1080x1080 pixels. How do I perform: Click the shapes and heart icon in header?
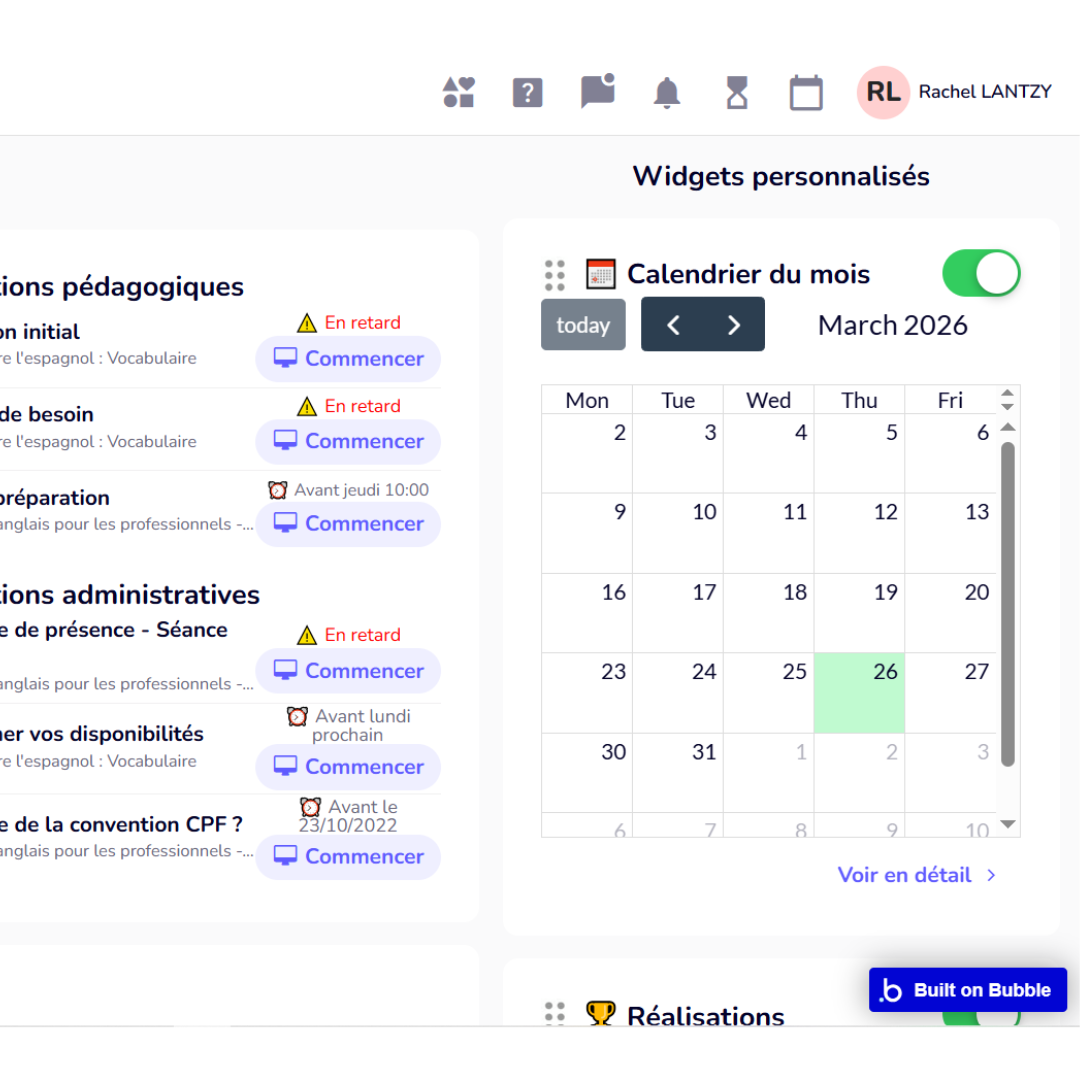pos(459,93)
